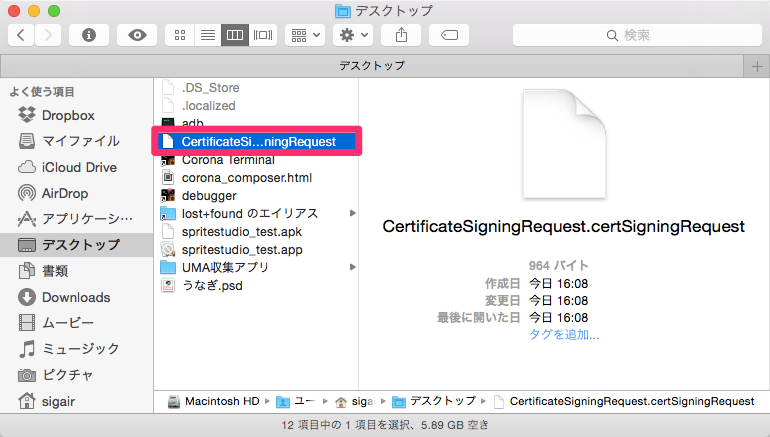
Task: Switch to column view
Action: point(235,35)
